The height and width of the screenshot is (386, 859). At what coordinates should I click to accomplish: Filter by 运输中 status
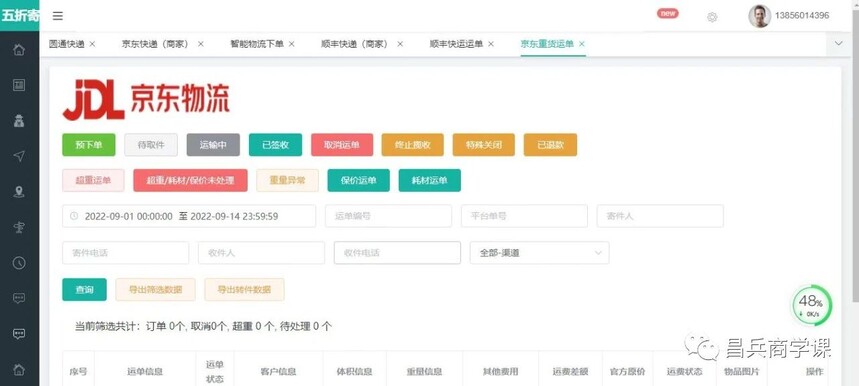213,145
